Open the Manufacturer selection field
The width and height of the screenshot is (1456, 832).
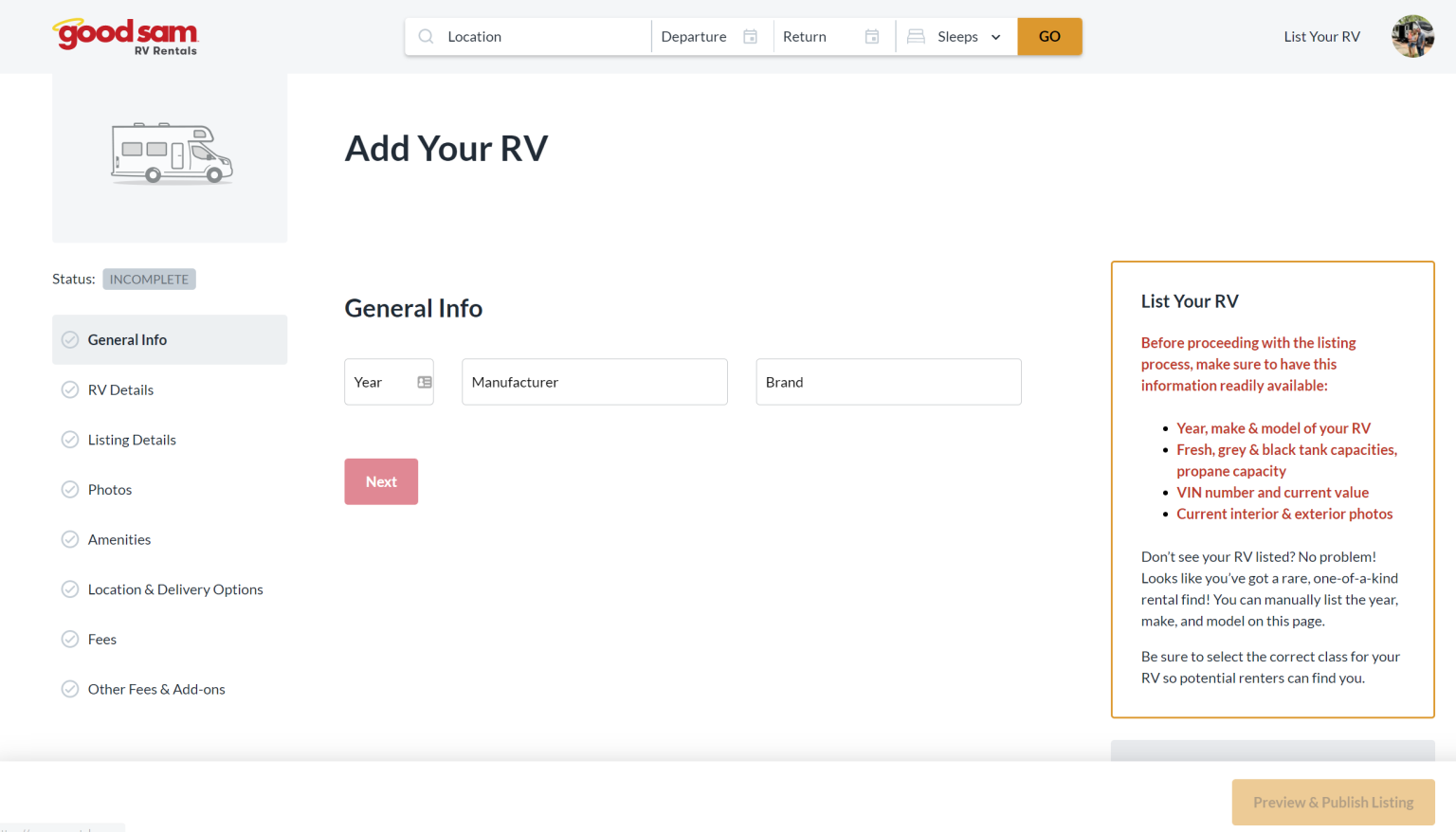[594, 382]
